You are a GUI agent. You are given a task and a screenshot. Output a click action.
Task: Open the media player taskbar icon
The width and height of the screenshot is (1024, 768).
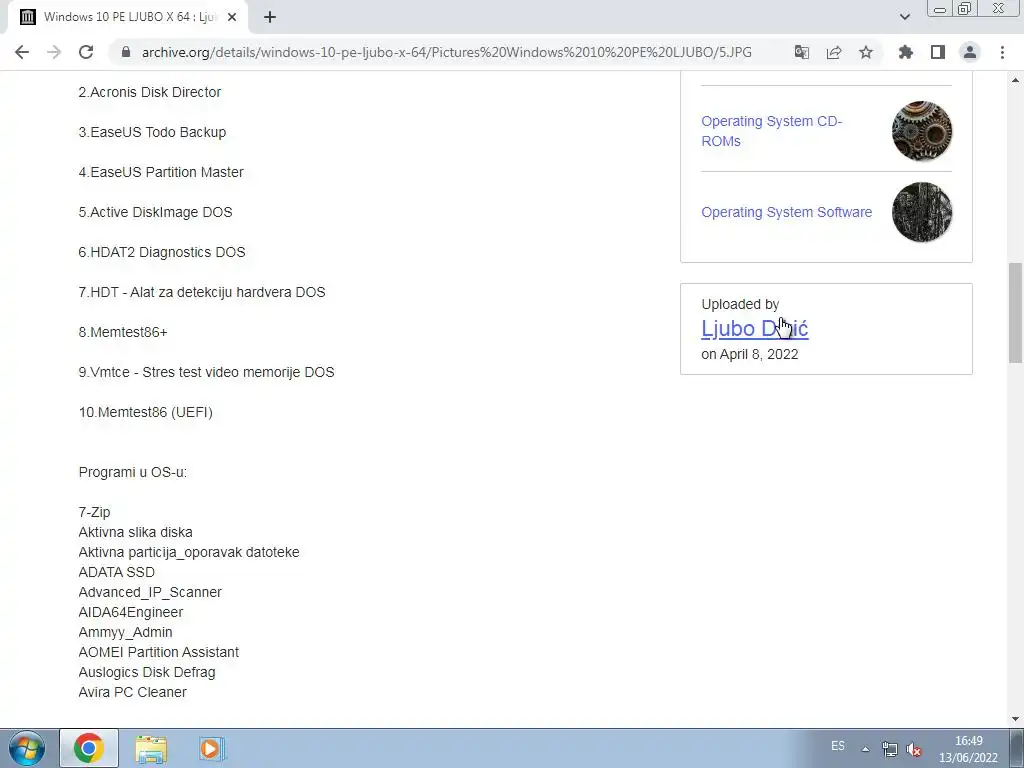click(x=212, y=748)
